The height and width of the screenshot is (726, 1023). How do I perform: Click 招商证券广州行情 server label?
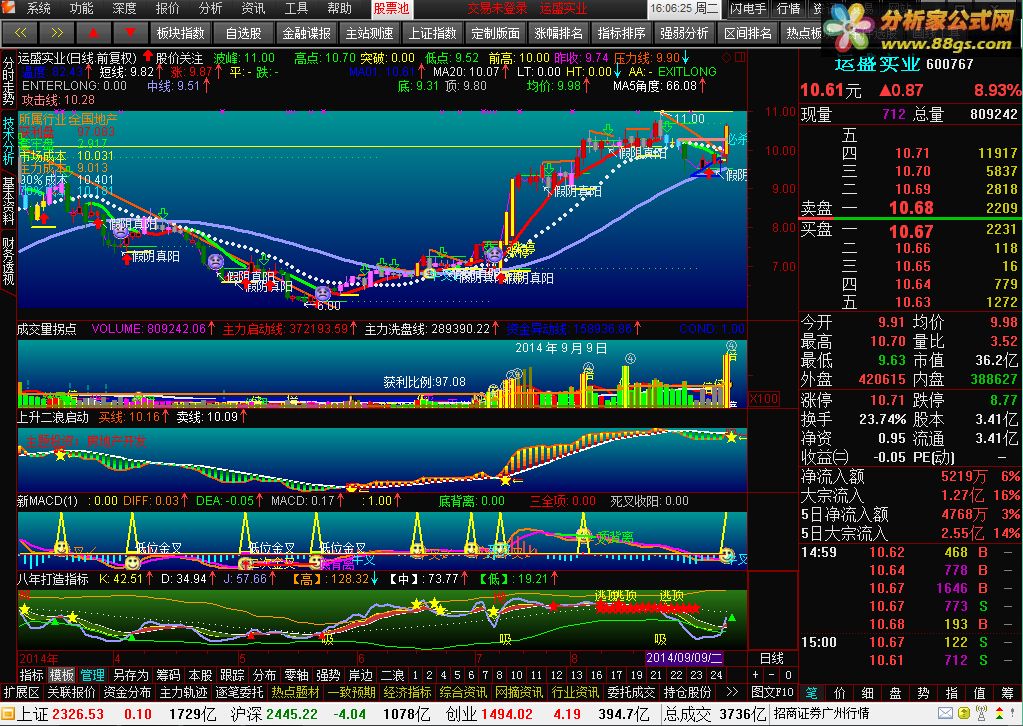(821, 713)
